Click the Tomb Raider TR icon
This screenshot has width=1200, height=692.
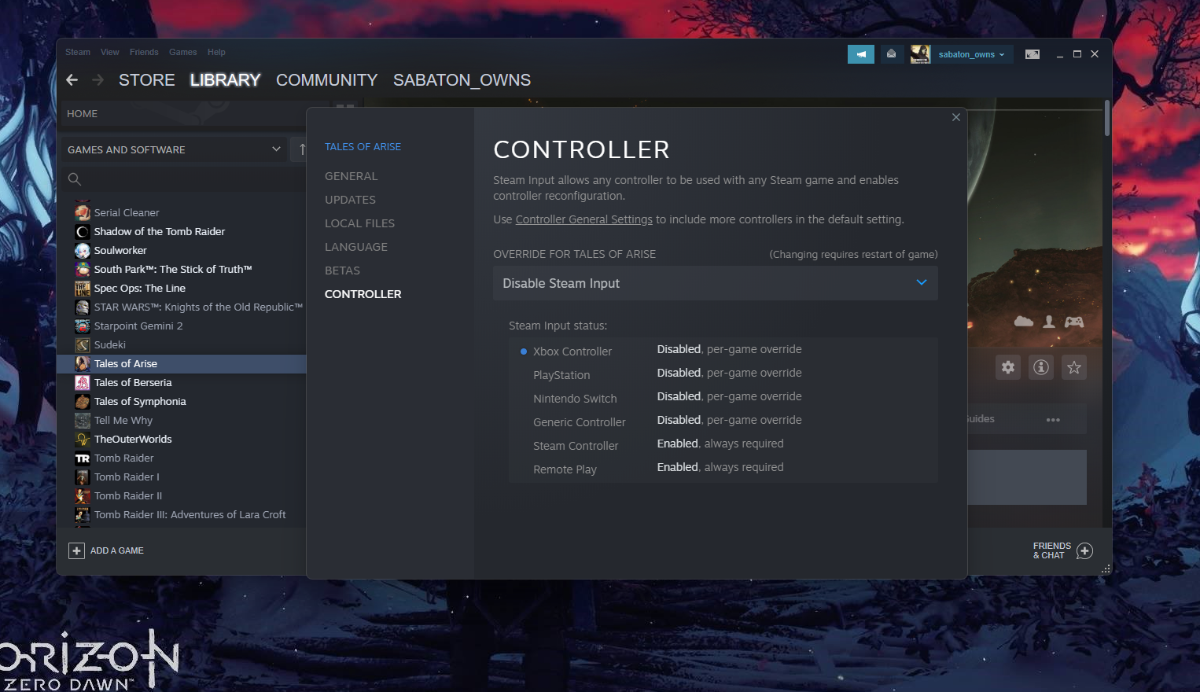click(83, 458)
